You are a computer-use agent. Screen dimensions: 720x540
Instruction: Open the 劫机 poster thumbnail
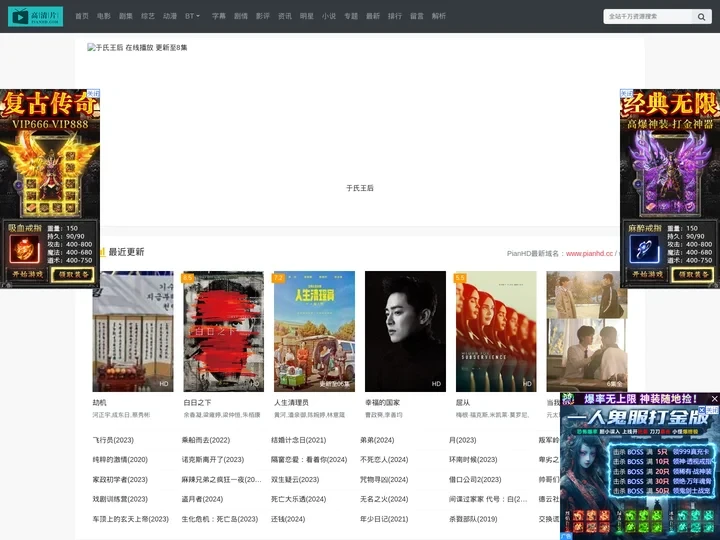point(133,331)
